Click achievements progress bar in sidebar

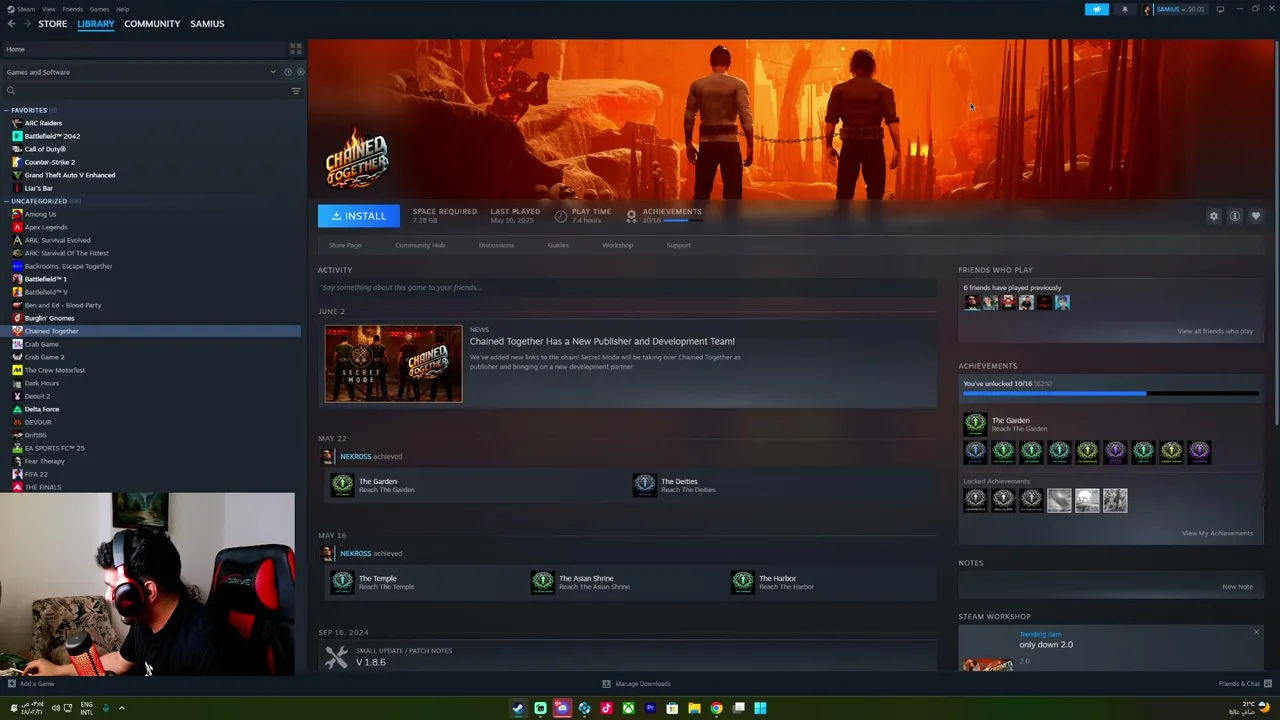1110,394
